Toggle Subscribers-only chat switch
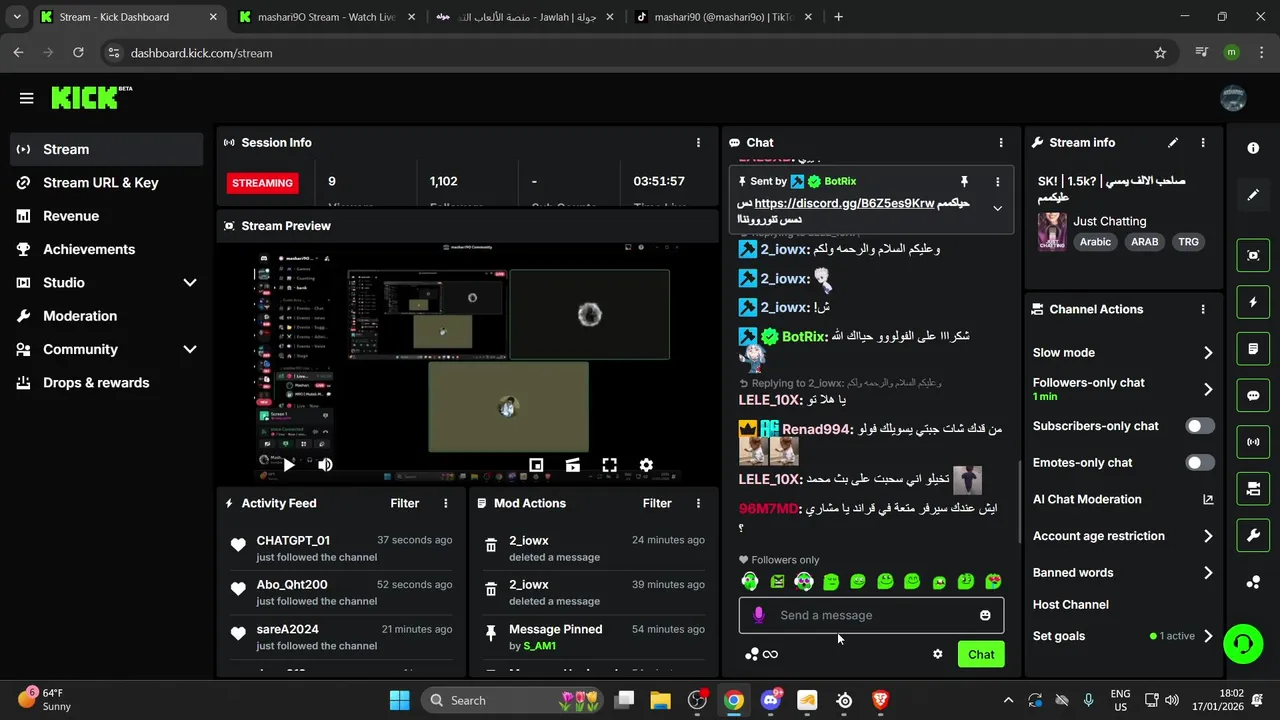 click(1200, 426)
